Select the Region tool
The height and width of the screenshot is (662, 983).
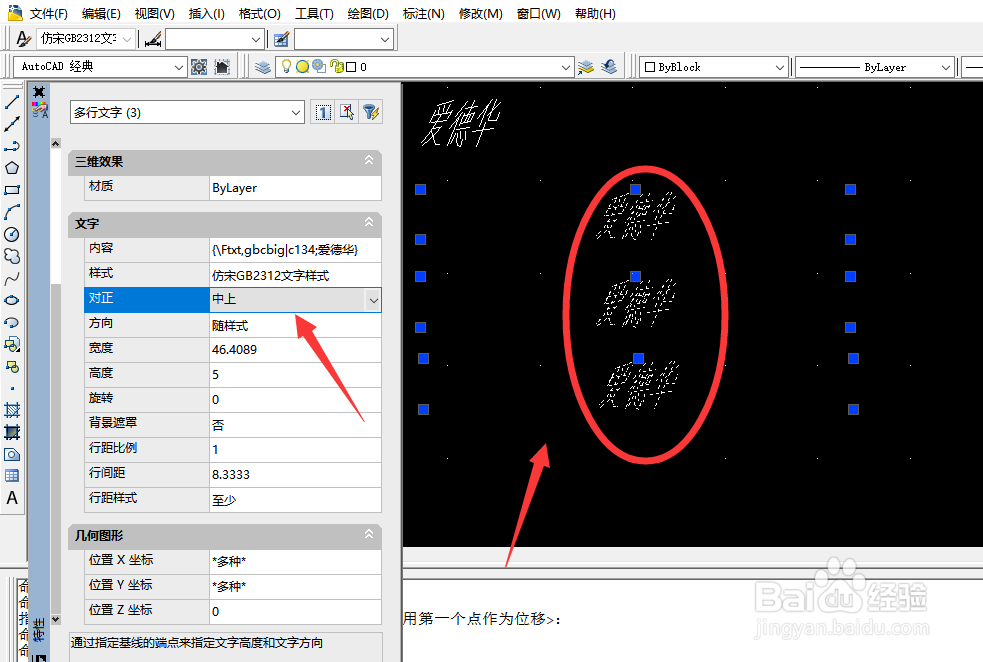pos(12,454)
